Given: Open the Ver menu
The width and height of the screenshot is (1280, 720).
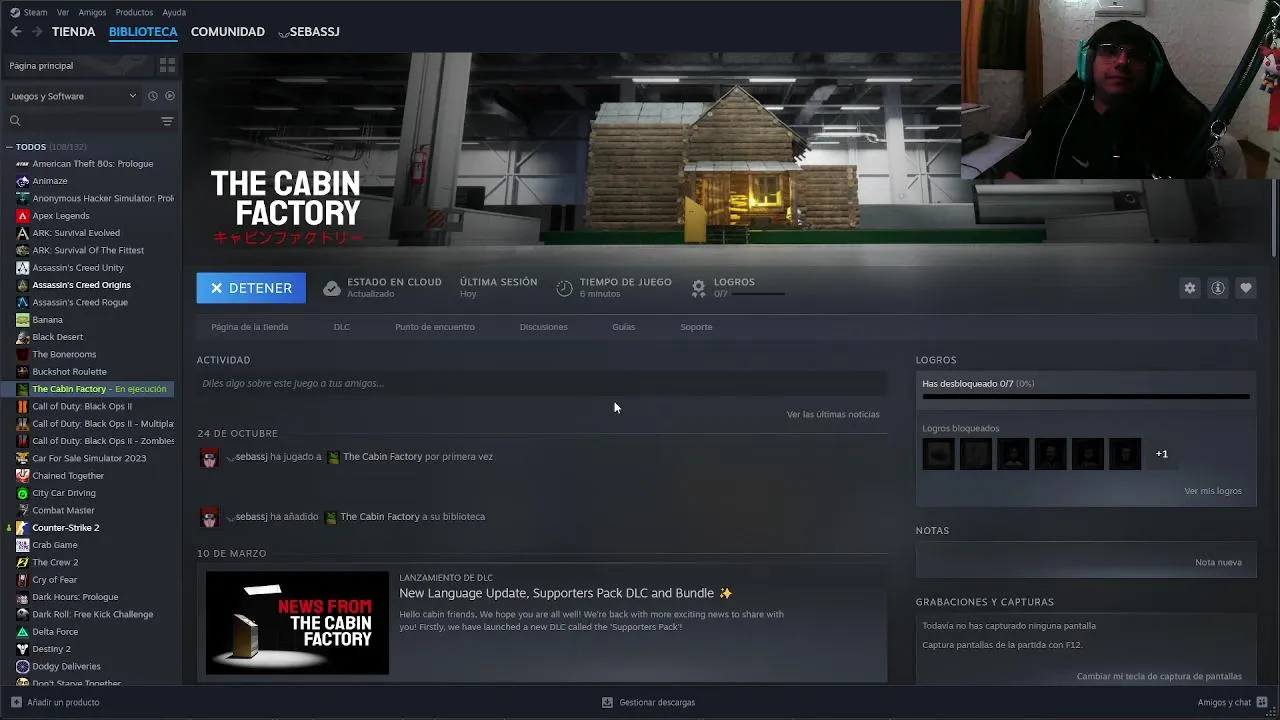Looking at the screenshot, I should (63, 12).
